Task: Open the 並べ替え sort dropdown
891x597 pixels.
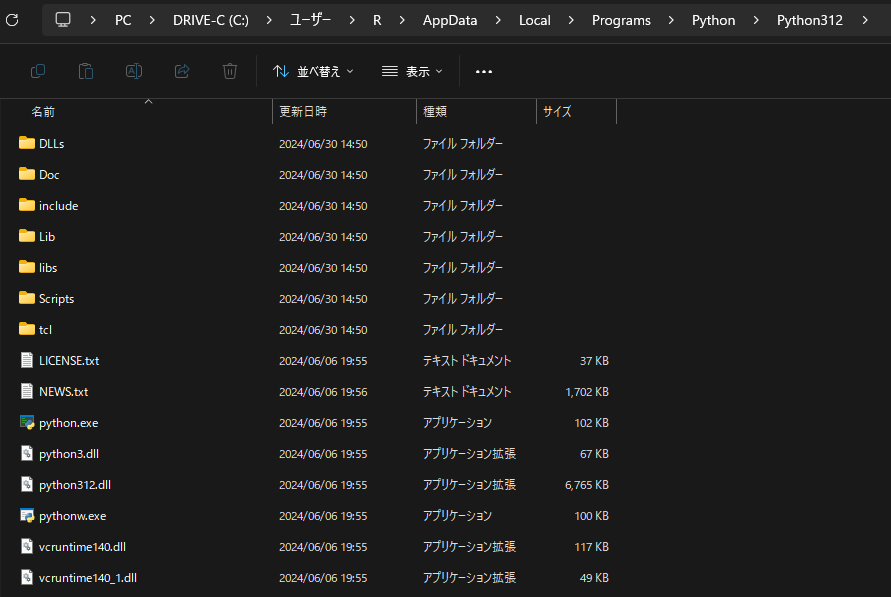Action: click(x=313, y=72)
